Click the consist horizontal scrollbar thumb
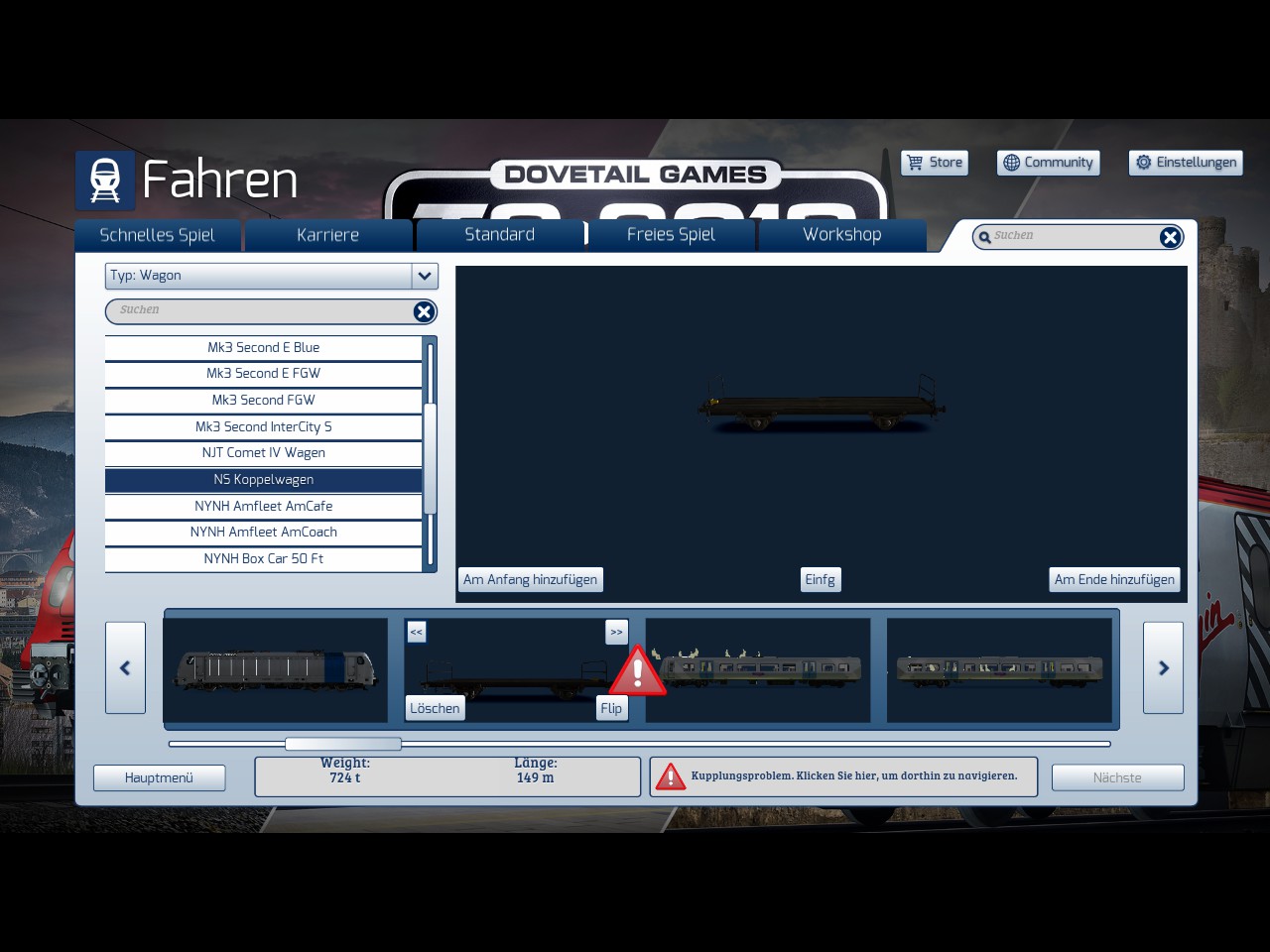Image resolution: width=1270 pixels, height=952 pixels. click(x=343, y=744)
